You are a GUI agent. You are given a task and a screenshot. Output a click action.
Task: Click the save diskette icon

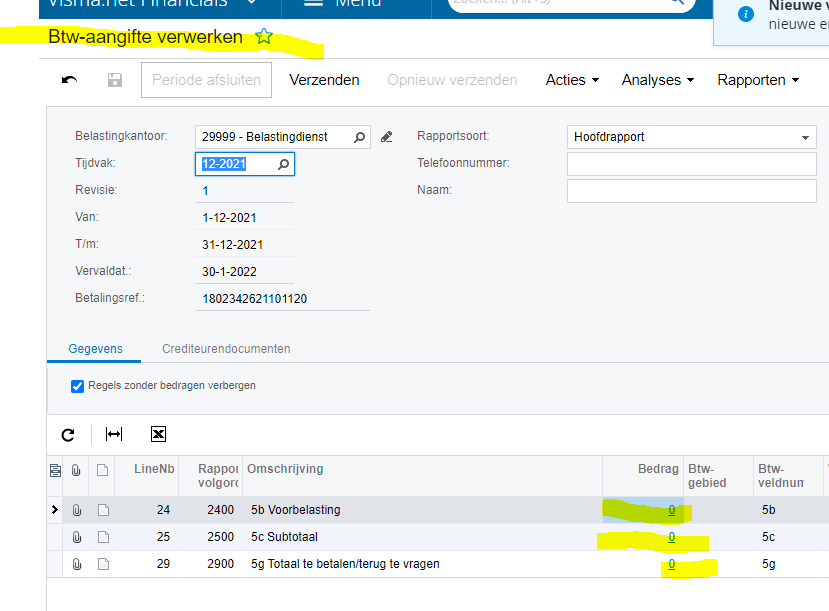coord(115,80)
